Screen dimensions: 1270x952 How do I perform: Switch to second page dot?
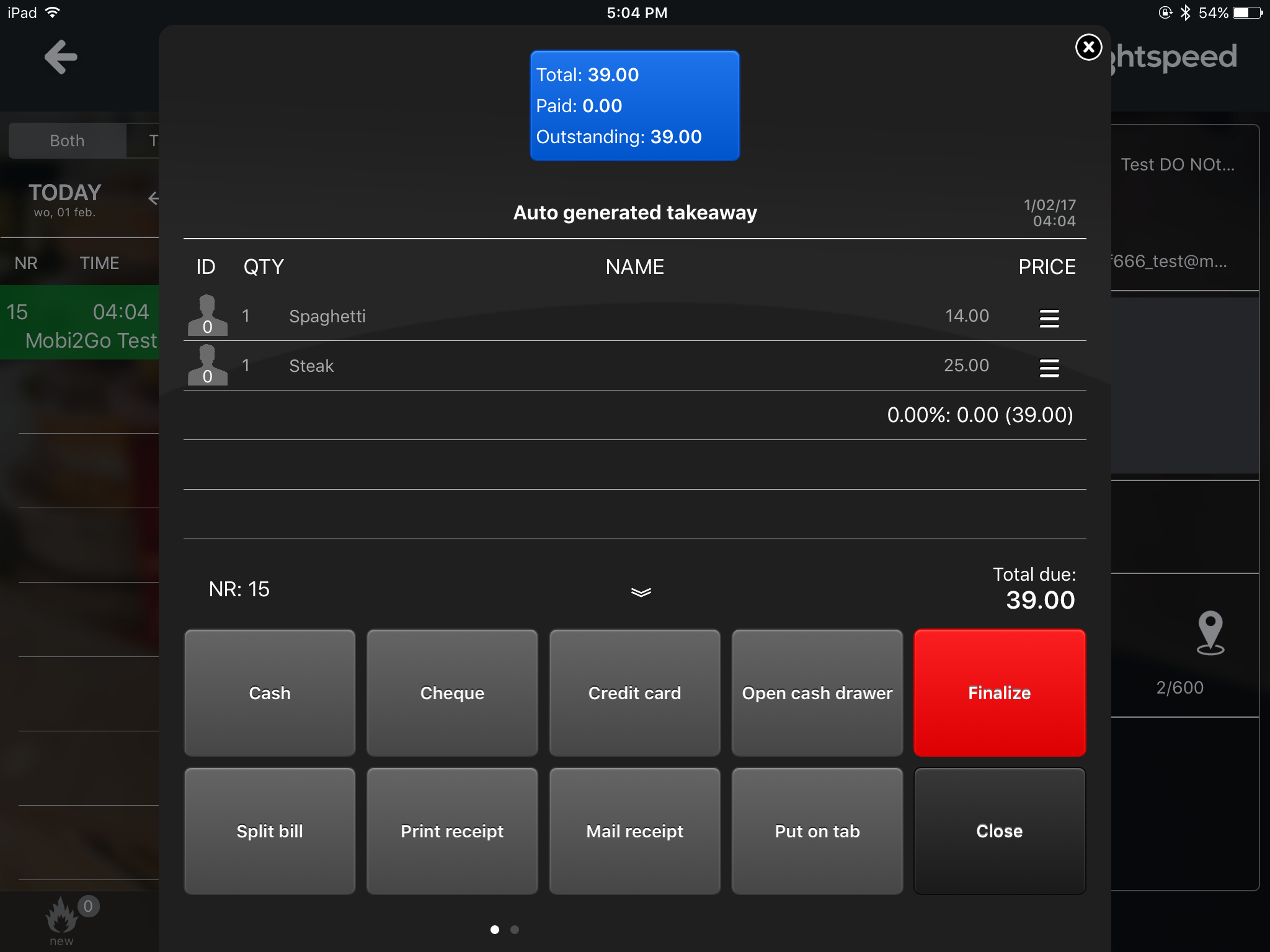(515, 929)
